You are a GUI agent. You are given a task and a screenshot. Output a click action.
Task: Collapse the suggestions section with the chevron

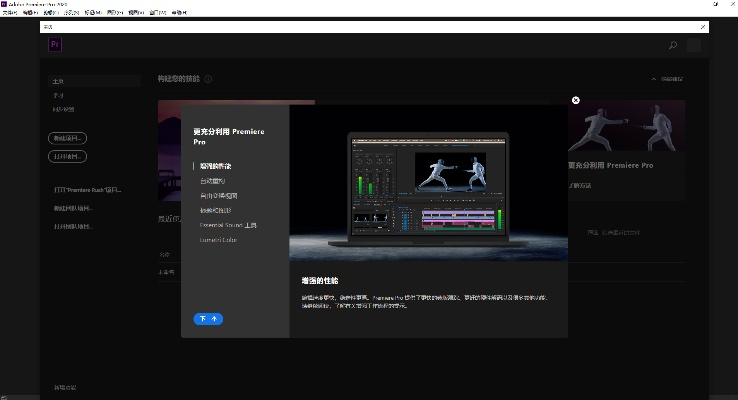(654, 79)
